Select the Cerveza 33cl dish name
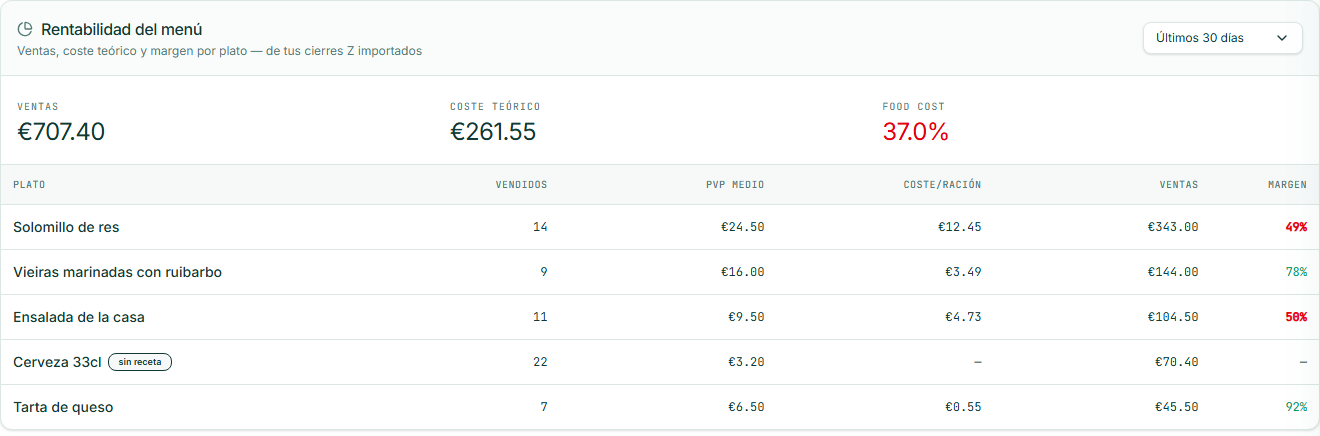The height and width of the screenshot is (436, 1320). (x=57, y=362)
